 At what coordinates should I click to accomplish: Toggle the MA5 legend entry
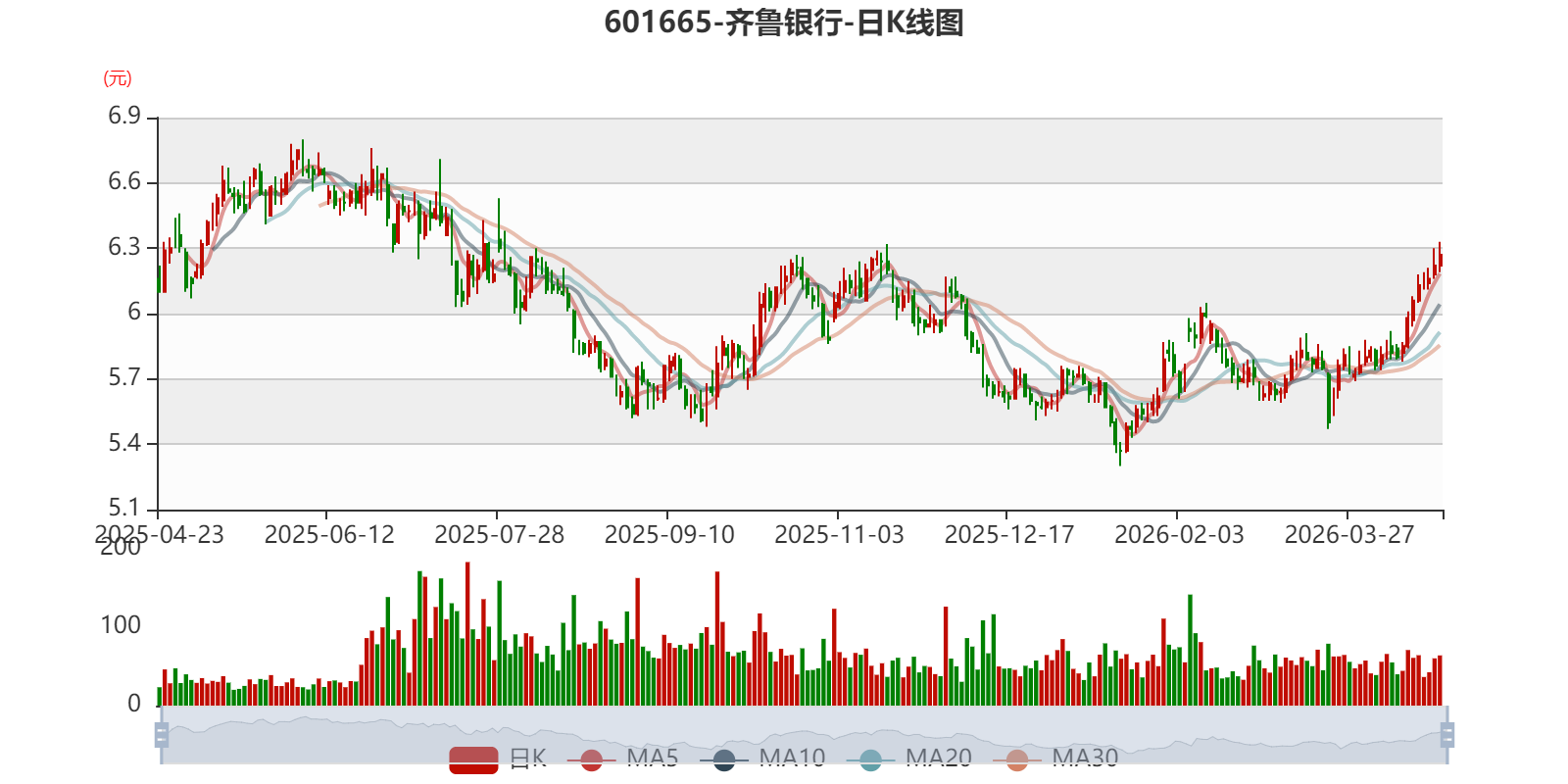point(622,759)
